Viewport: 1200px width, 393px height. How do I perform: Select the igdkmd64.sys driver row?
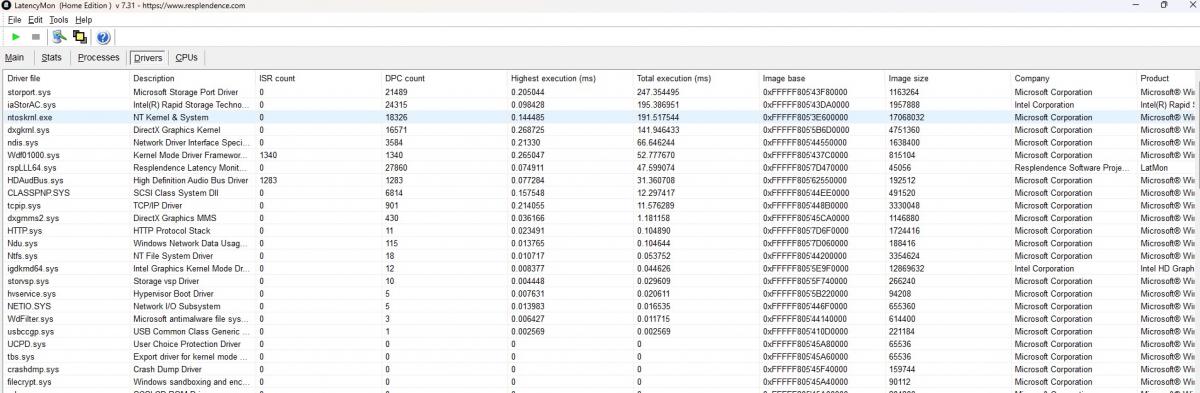(600, 268)
